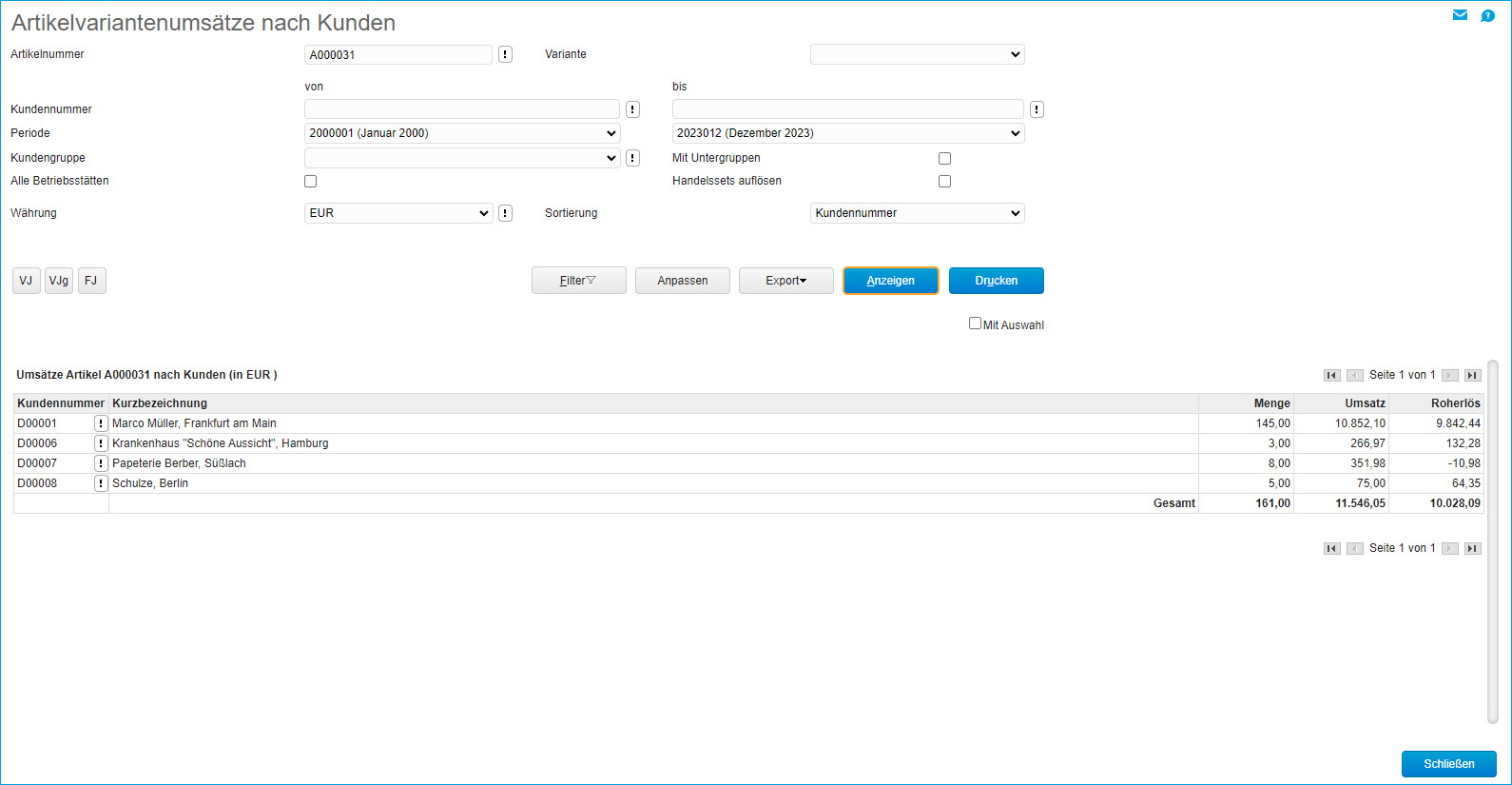
Task: Open info icon for customer D00001 row
Action: (x=101, y=423)
